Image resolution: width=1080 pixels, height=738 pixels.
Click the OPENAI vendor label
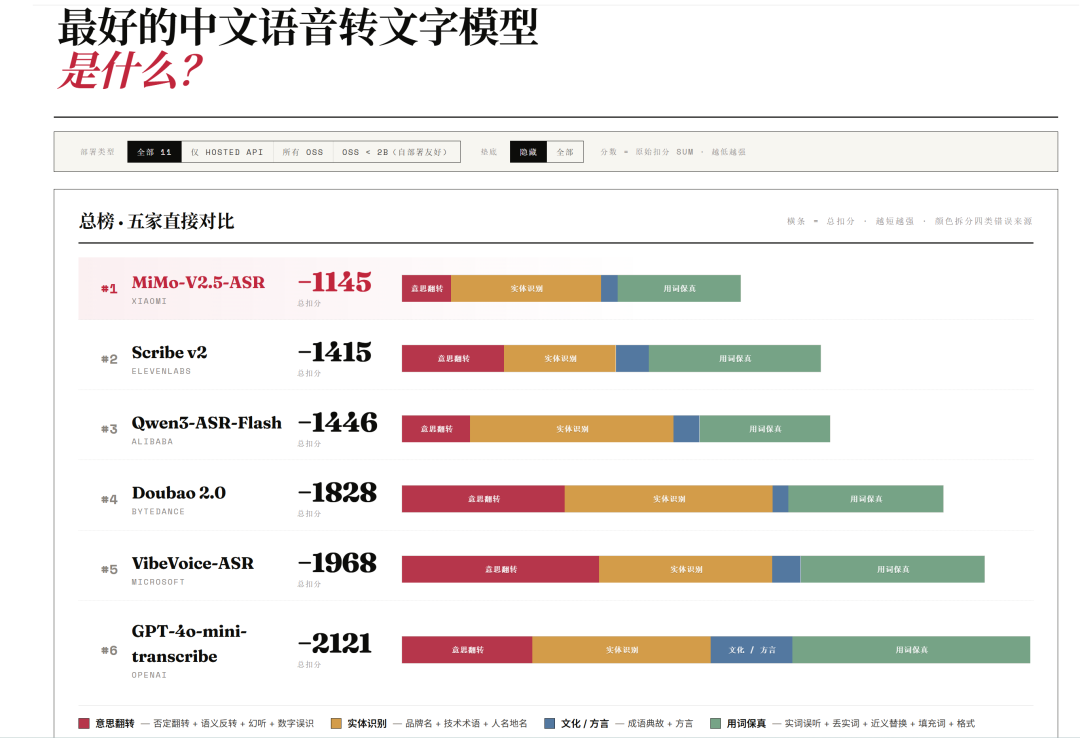[x=149, y=675]
